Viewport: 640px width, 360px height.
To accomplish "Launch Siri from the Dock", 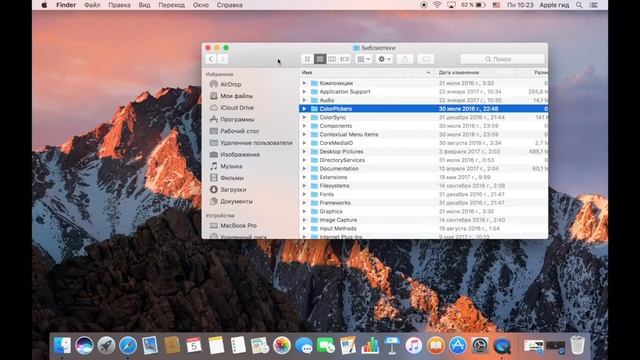I will 84,346.
